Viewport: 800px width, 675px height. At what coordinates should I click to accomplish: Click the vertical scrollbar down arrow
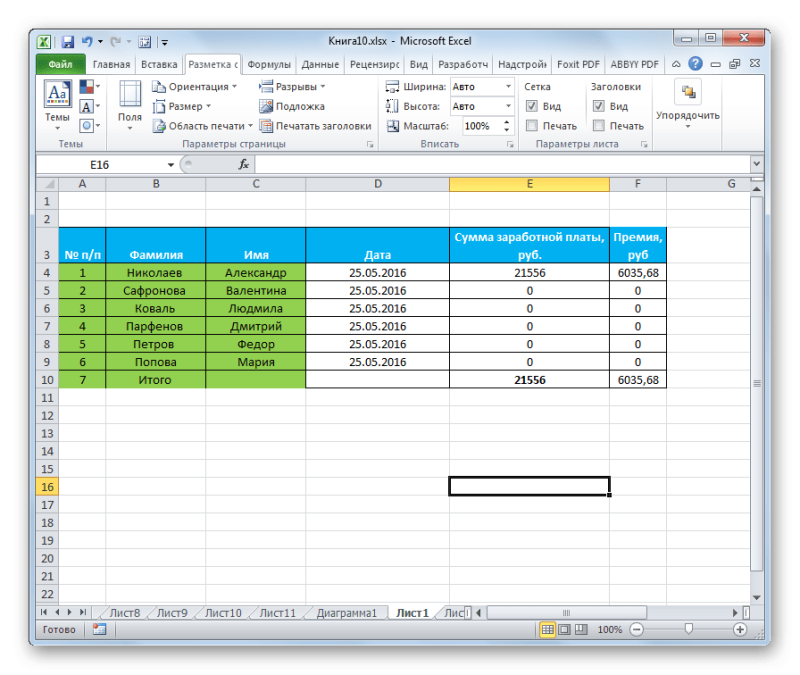pyautogui.click(x=756, y=597)
